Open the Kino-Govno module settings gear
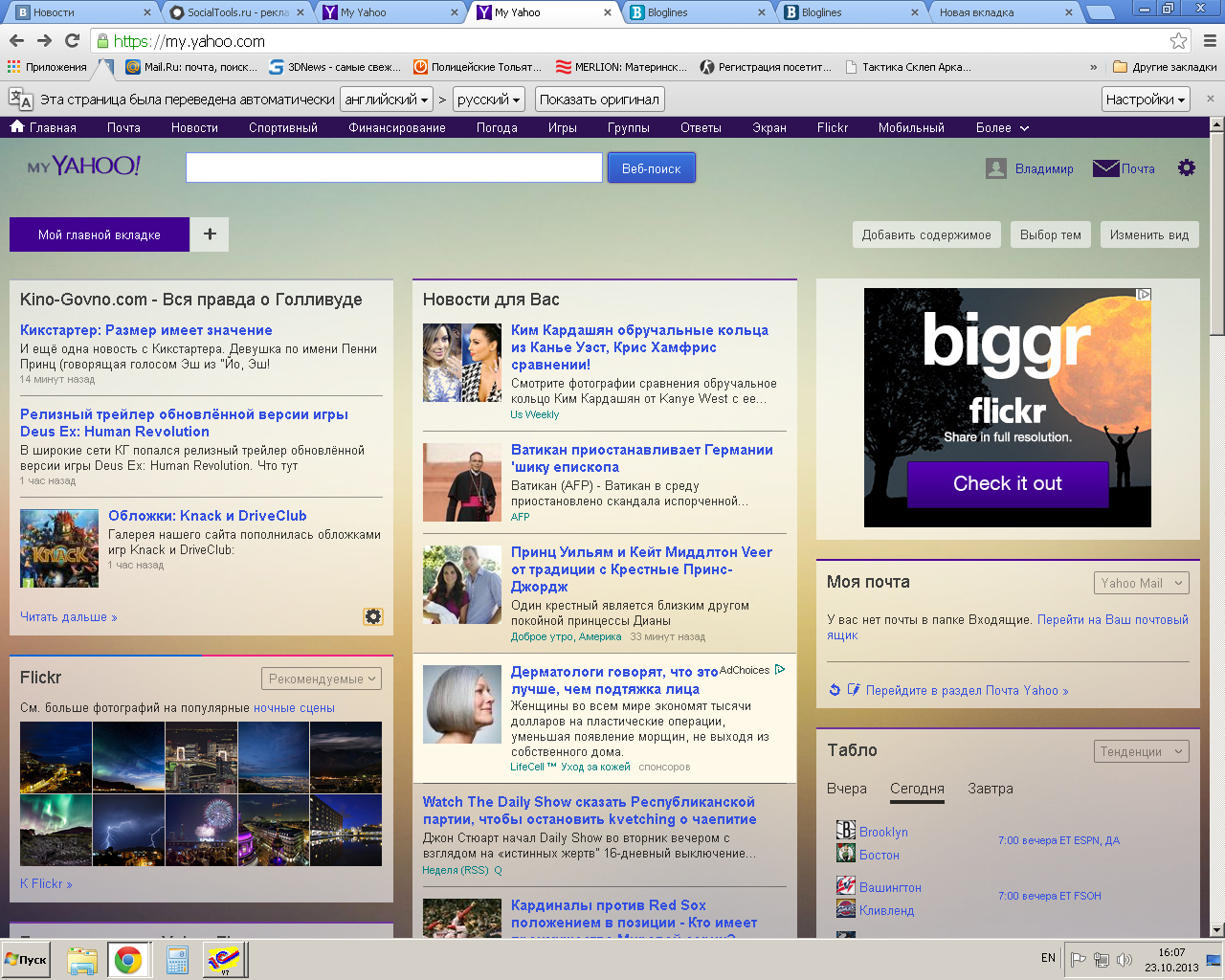Image resolution: width=1225 pixels, height=980 pixels. pos(373,616)
